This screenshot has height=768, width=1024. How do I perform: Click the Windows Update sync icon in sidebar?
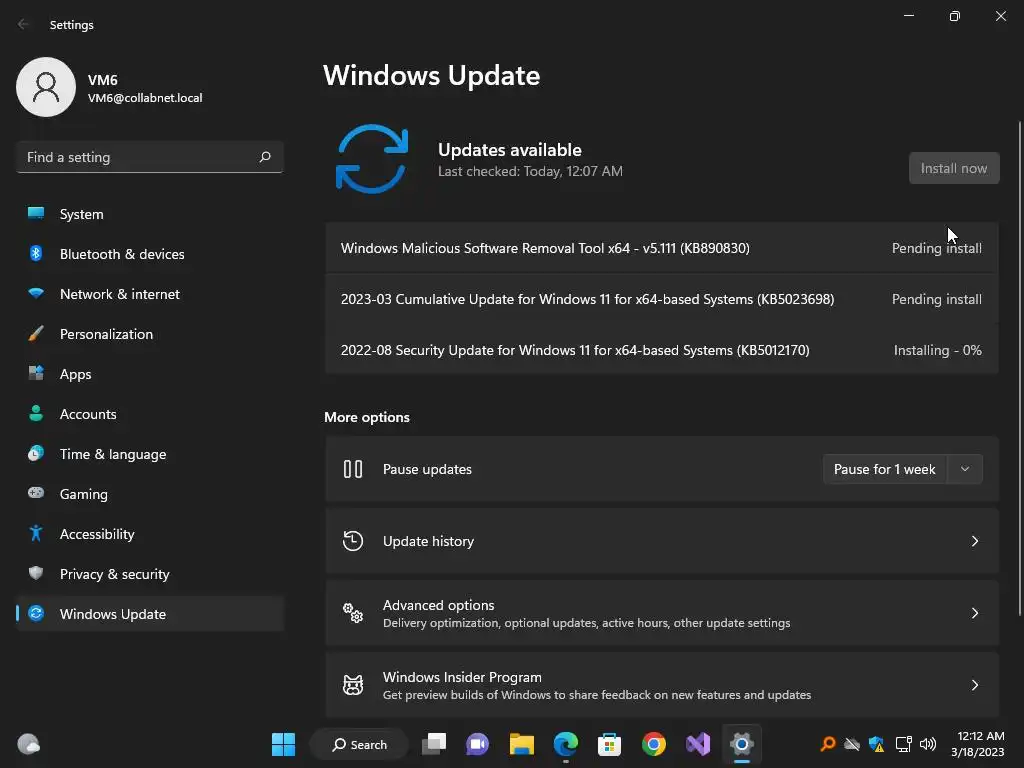tap(36, 613)
